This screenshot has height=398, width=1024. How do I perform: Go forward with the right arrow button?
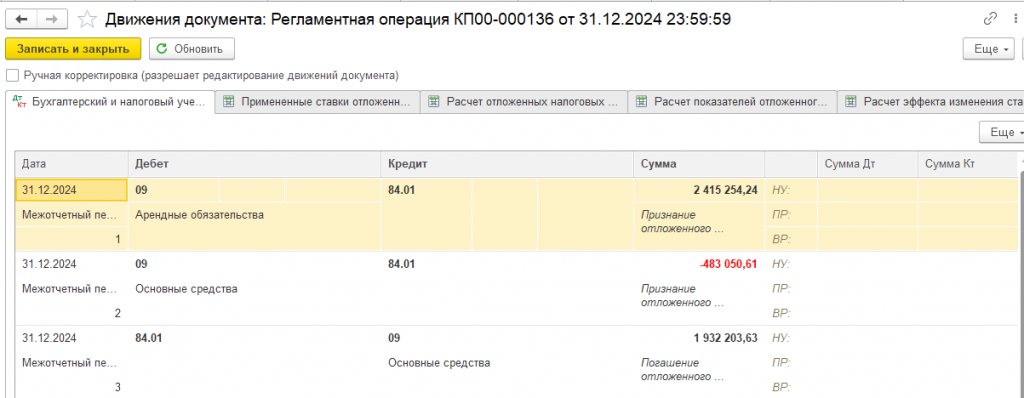(x=52, y=19)
